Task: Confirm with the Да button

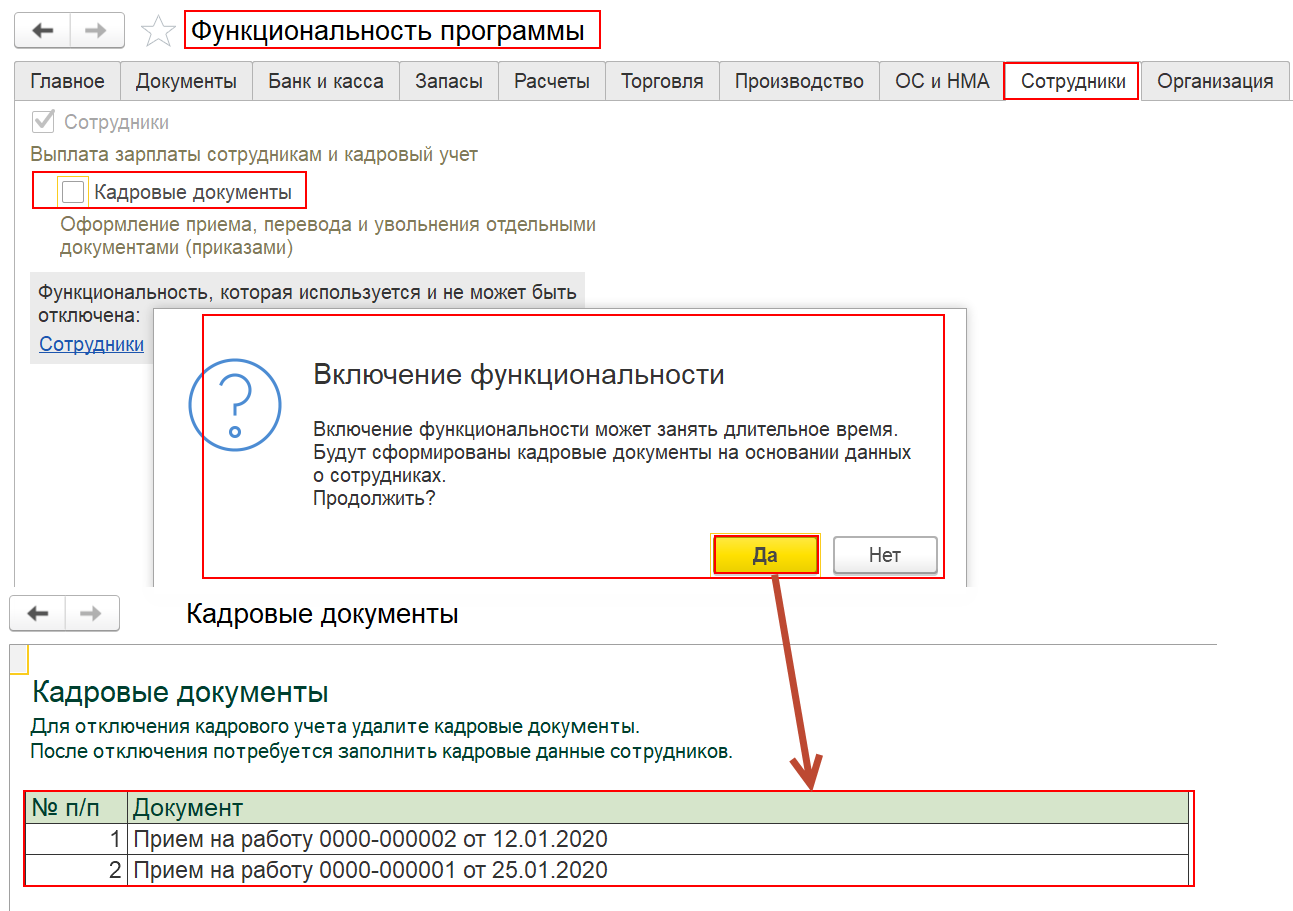Action: tap(765, 555)
